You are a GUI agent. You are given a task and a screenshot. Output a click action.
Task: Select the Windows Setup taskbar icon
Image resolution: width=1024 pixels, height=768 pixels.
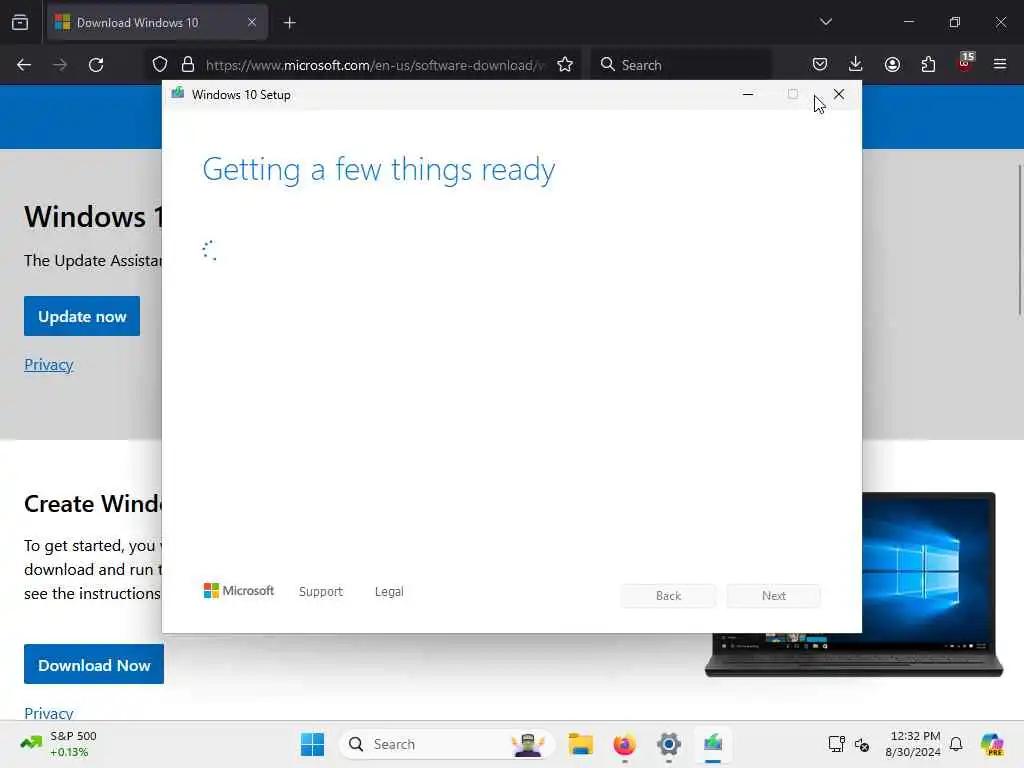coord(713,744)
